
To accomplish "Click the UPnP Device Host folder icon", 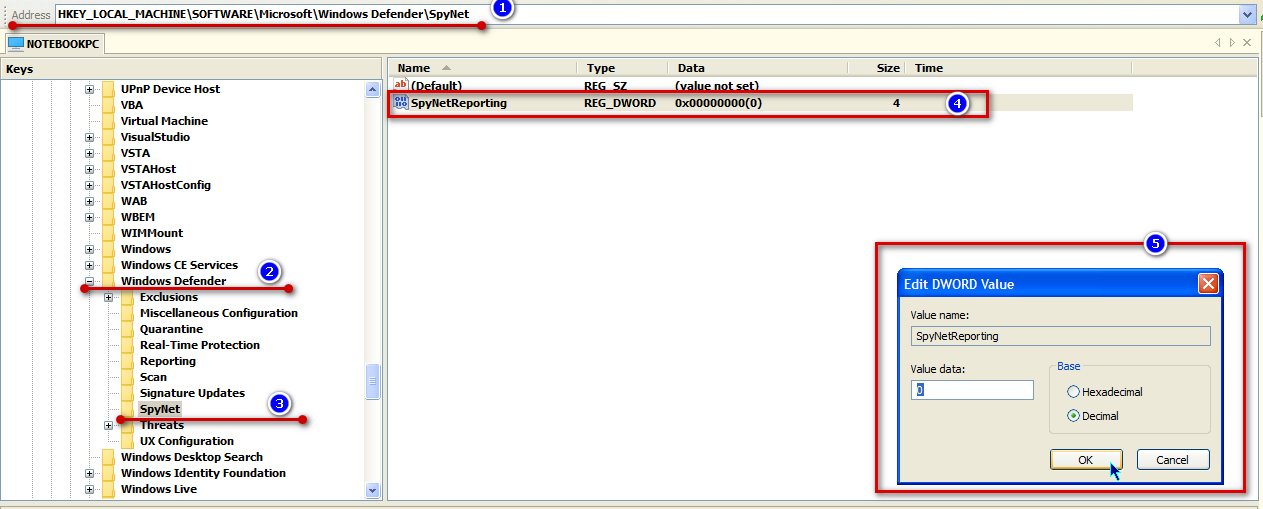I will click(108, 89).
